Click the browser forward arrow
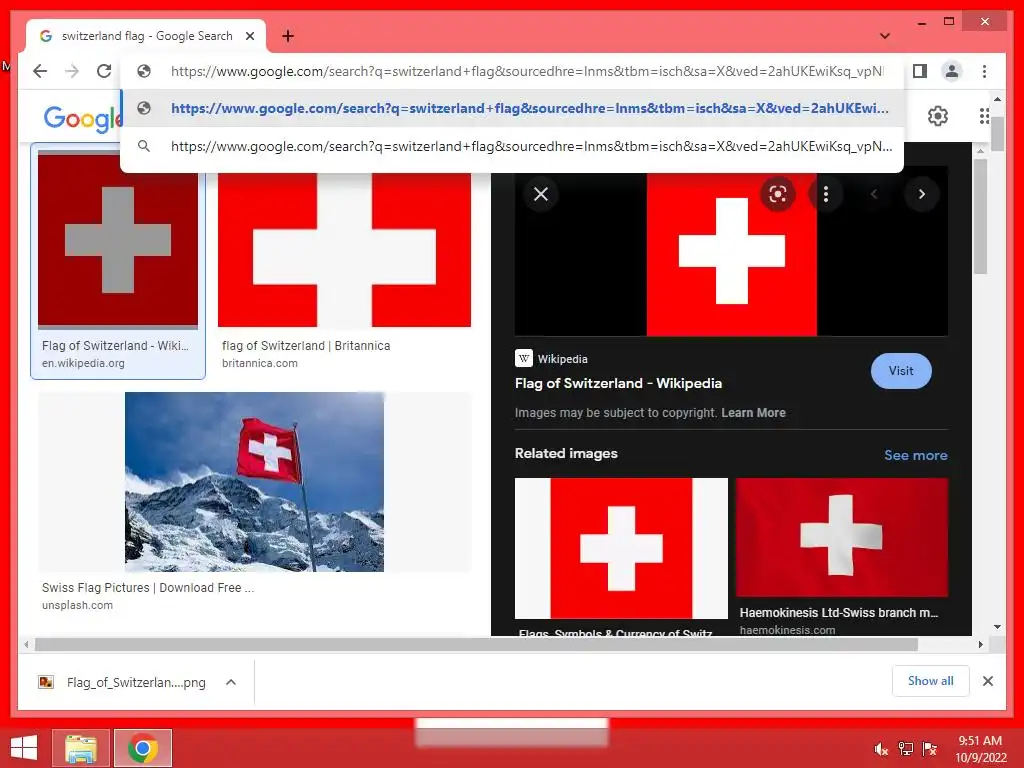1024x768 pixels. click(x=72, y=71)
